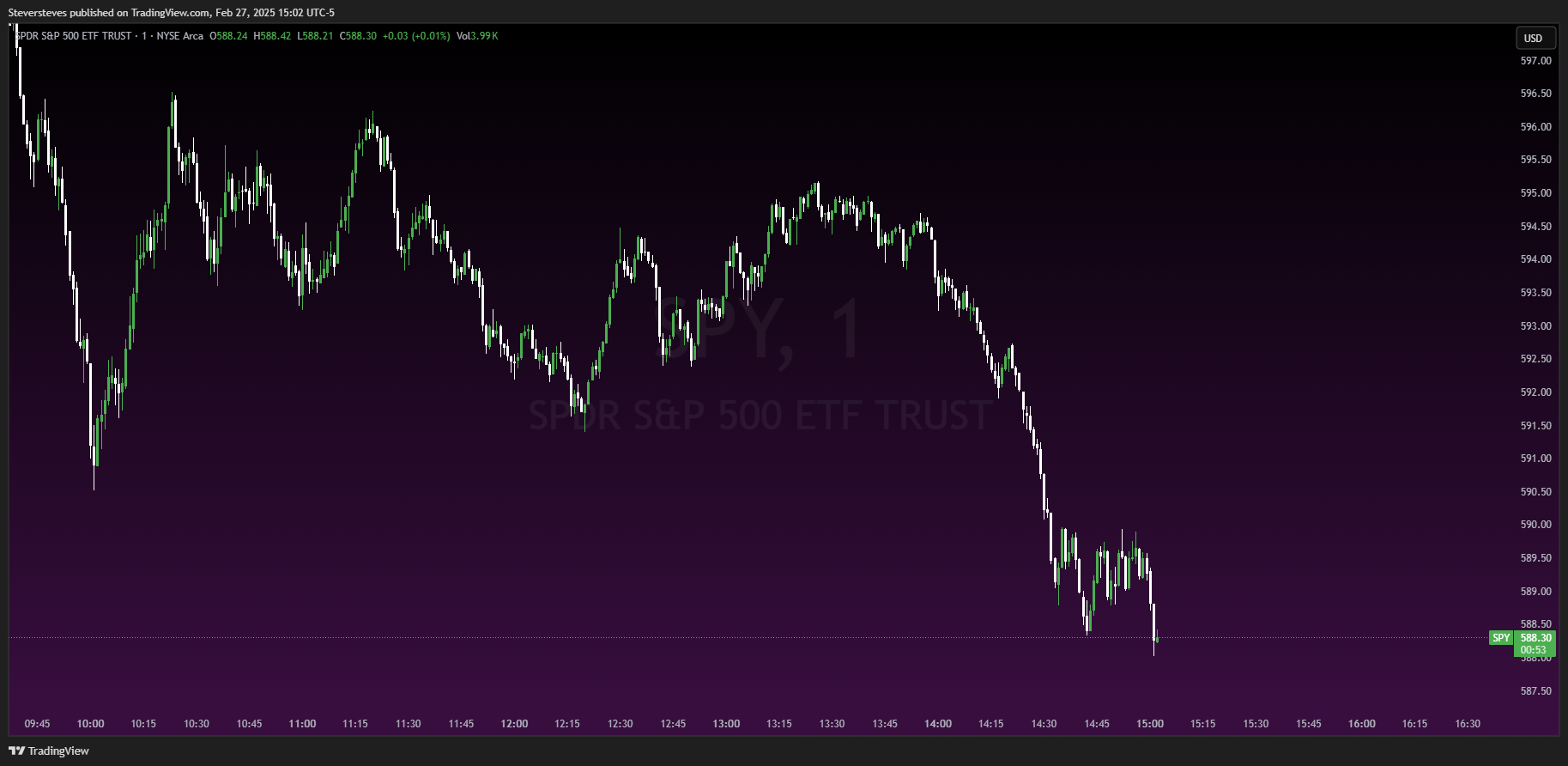Image resolution: width=1568 pixels, height=766 pixels.
Task: Click the 595.50 price axis label
Action: 1535,160
